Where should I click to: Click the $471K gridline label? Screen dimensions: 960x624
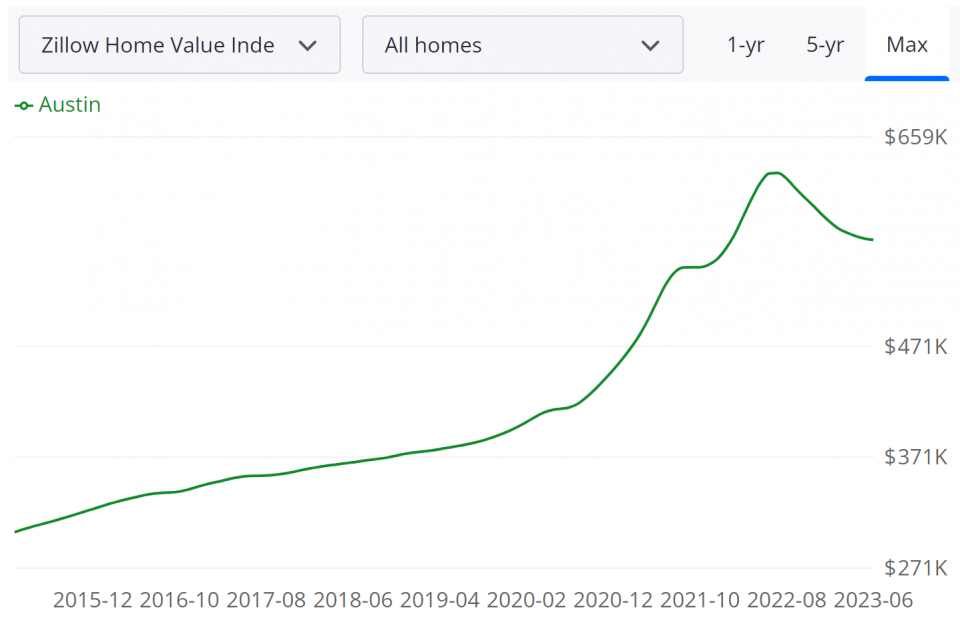tap(916, 347)
